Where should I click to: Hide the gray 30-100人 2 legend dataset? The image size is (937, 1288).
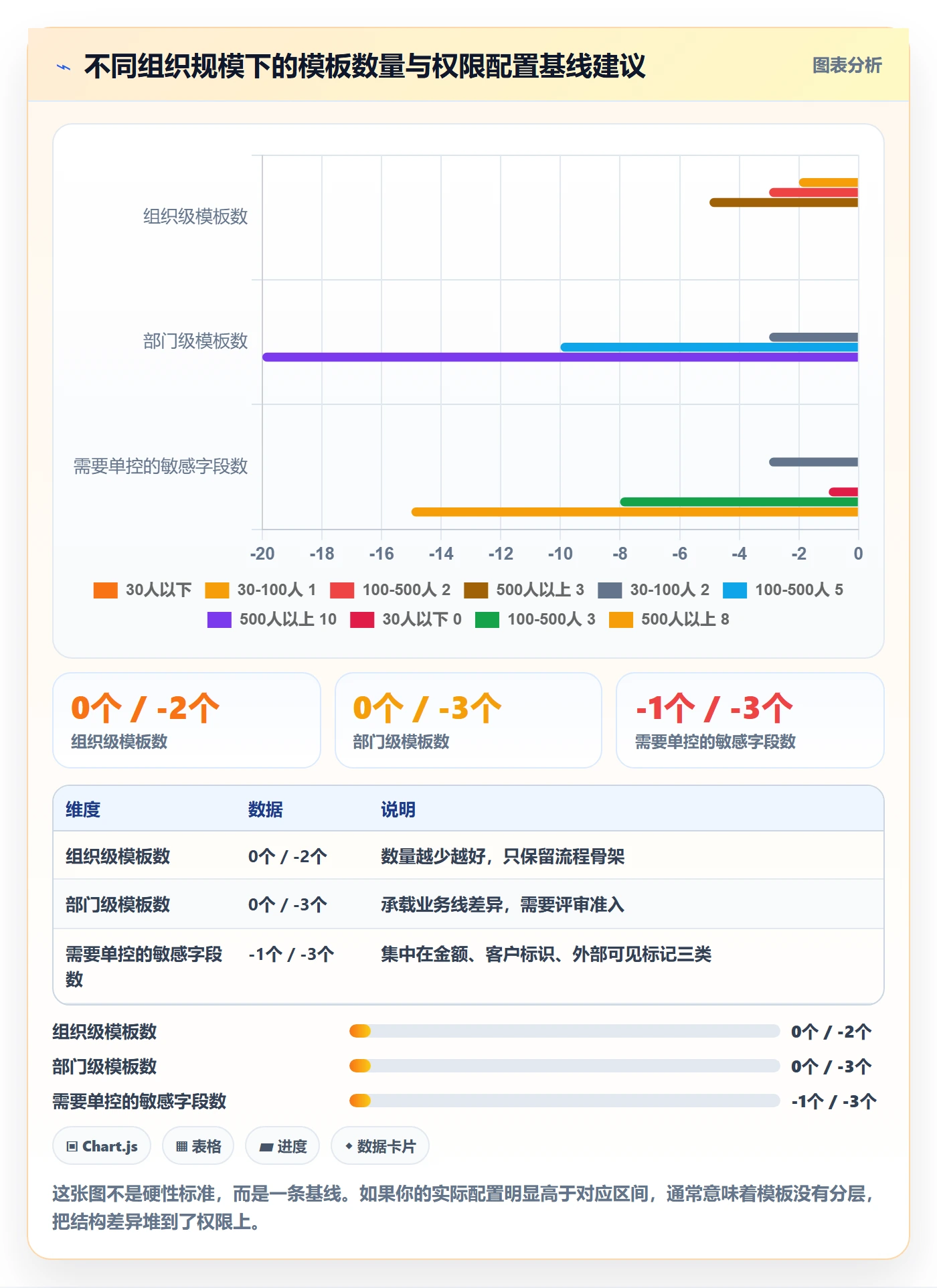click(653, 590)
